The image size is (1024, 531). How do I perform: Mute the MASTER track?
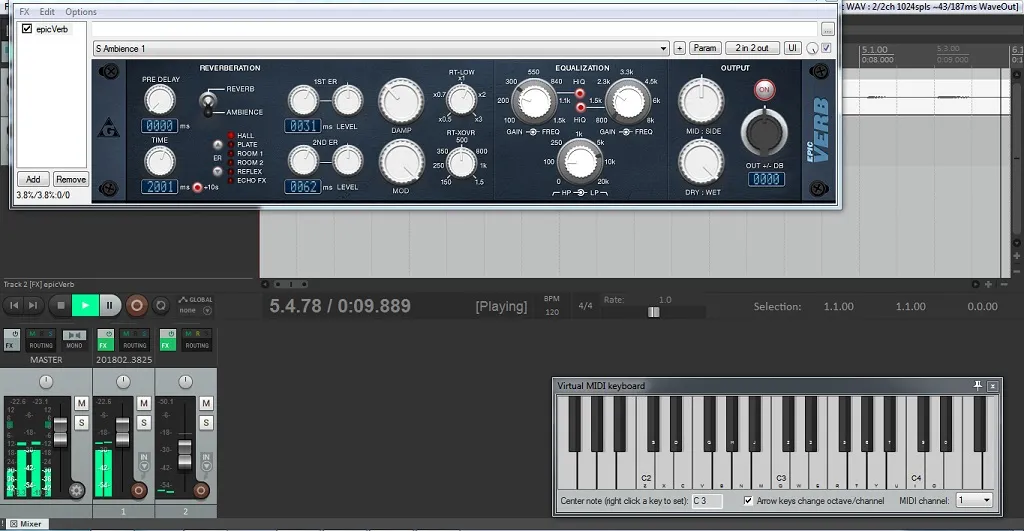[x=82, y=404]
